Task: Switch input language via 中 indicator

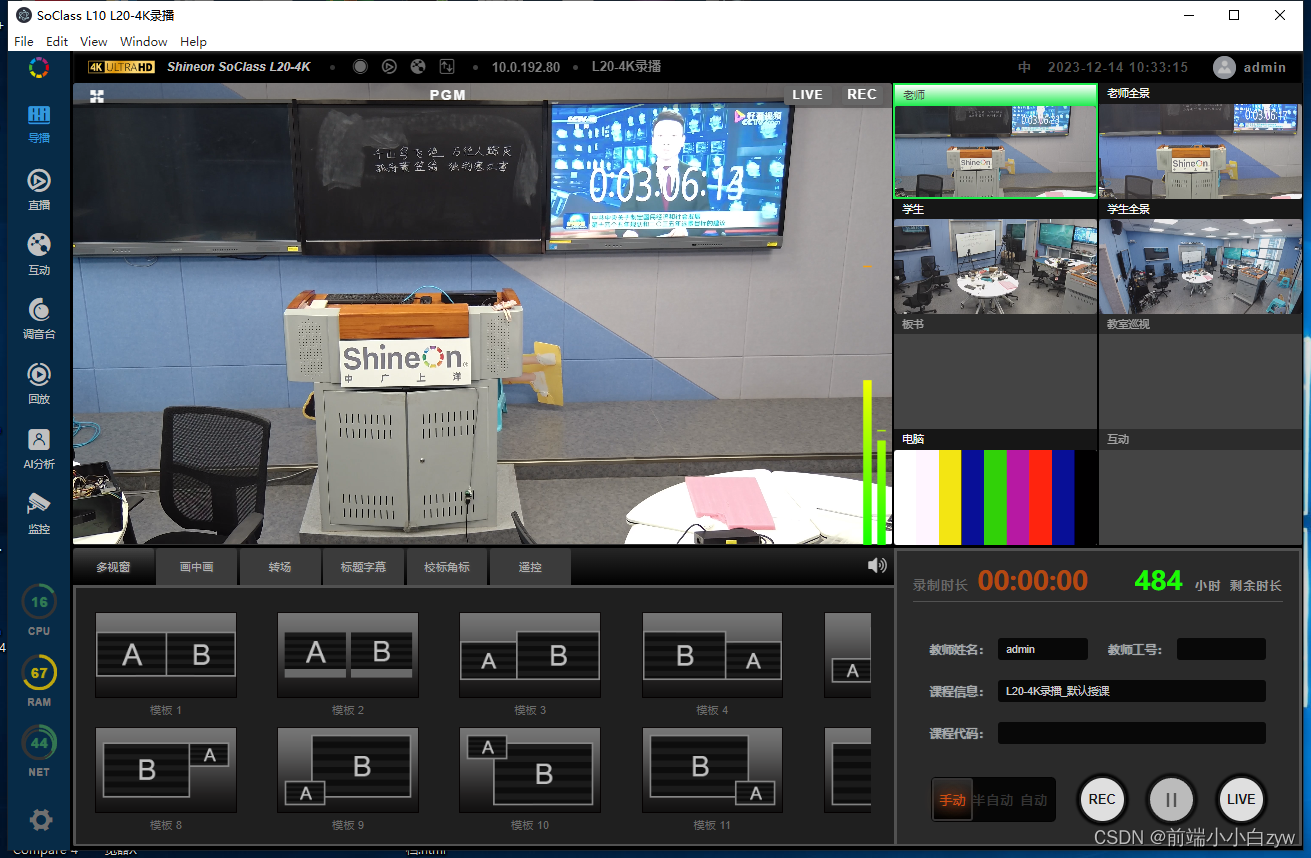Action: [x=1024, y=67]
